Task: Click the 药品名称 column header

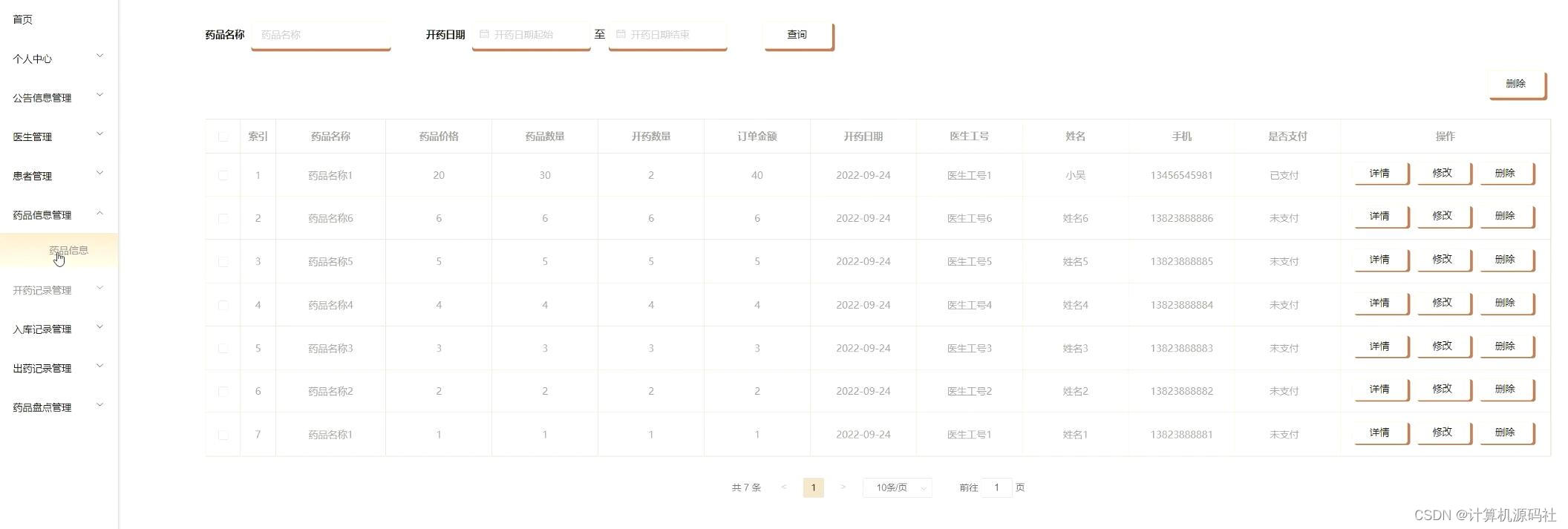Action: (x=330, y=137)
